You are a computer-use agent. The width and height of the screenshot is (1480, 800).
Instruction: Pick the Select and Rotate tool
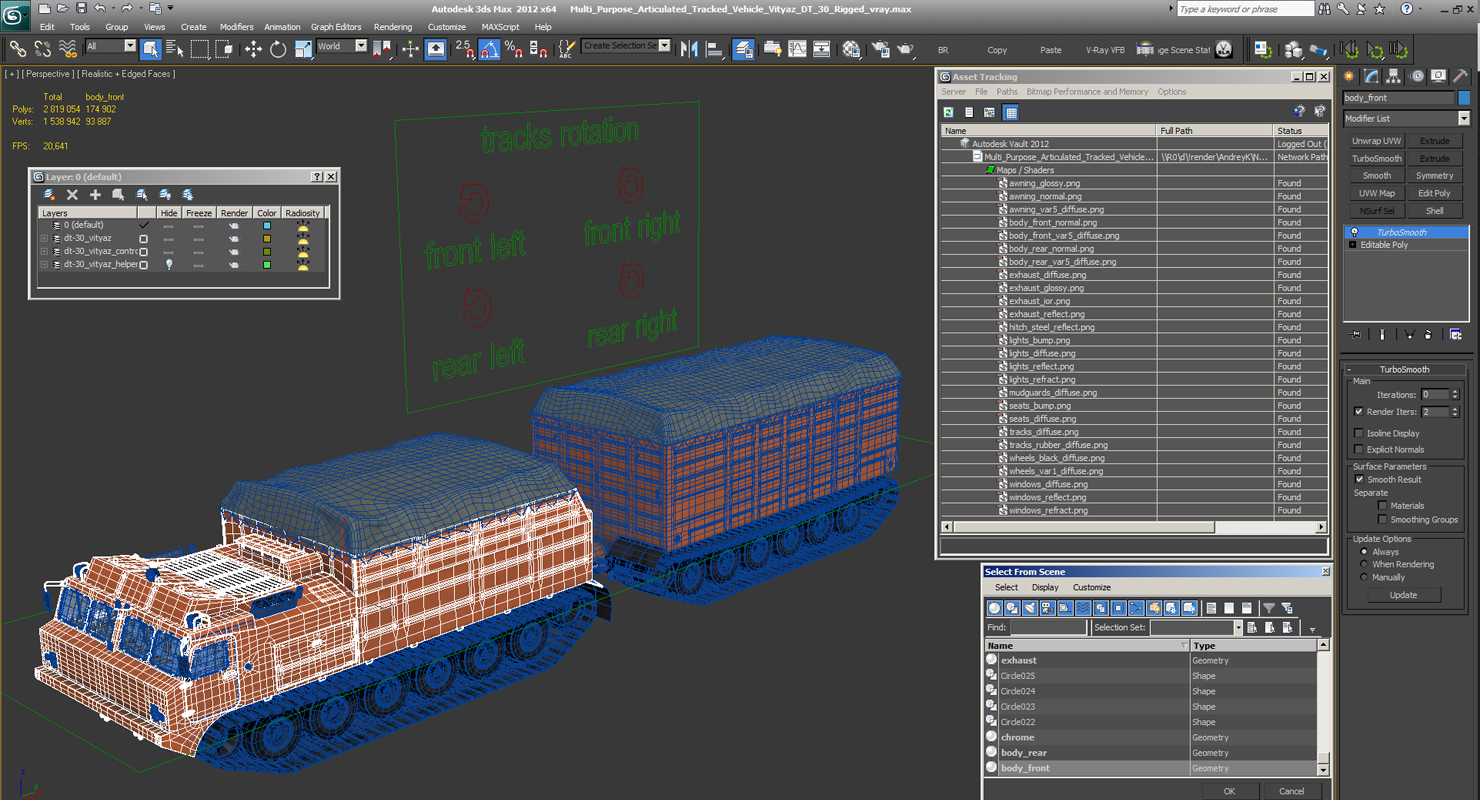pos(278,48)
